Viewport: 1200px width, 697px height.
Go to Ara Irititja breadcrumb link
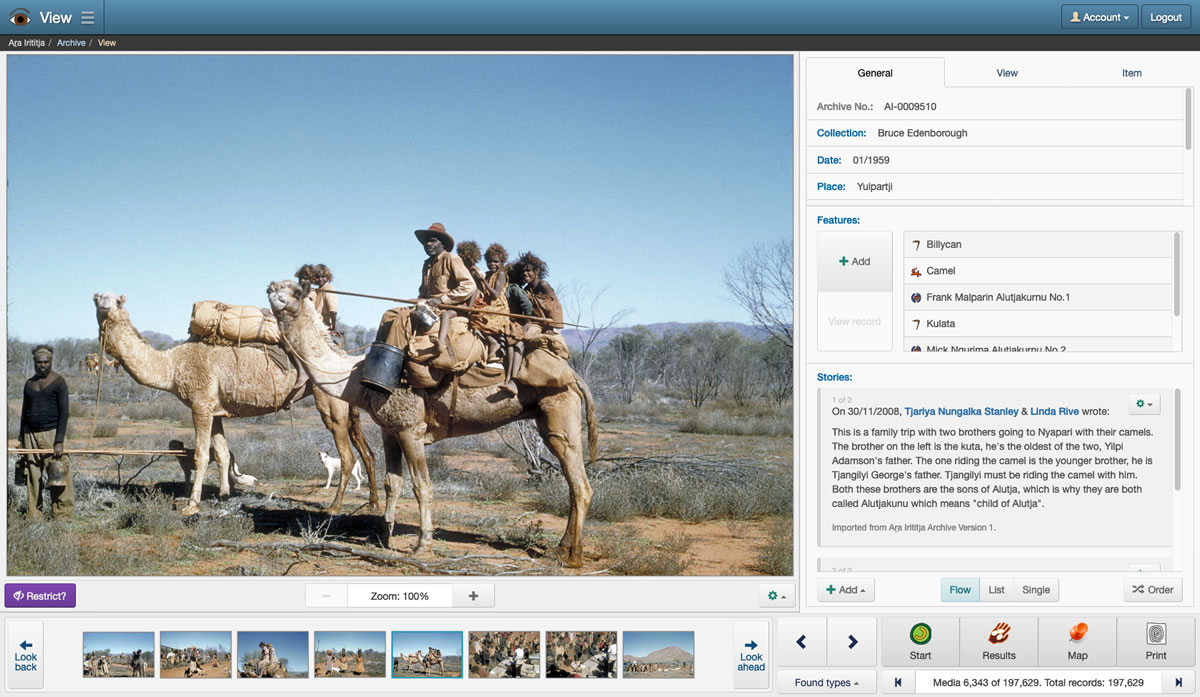point(27,43)
